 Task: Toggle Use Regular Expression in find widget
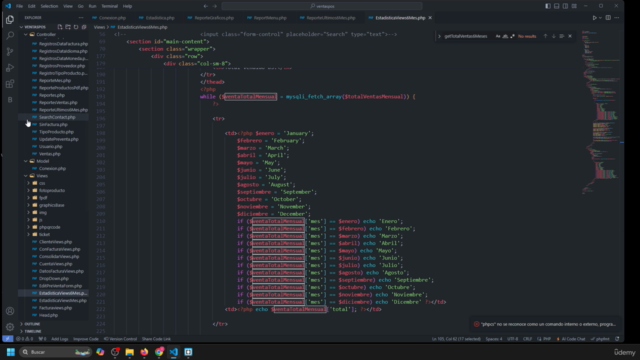point(513,36)
